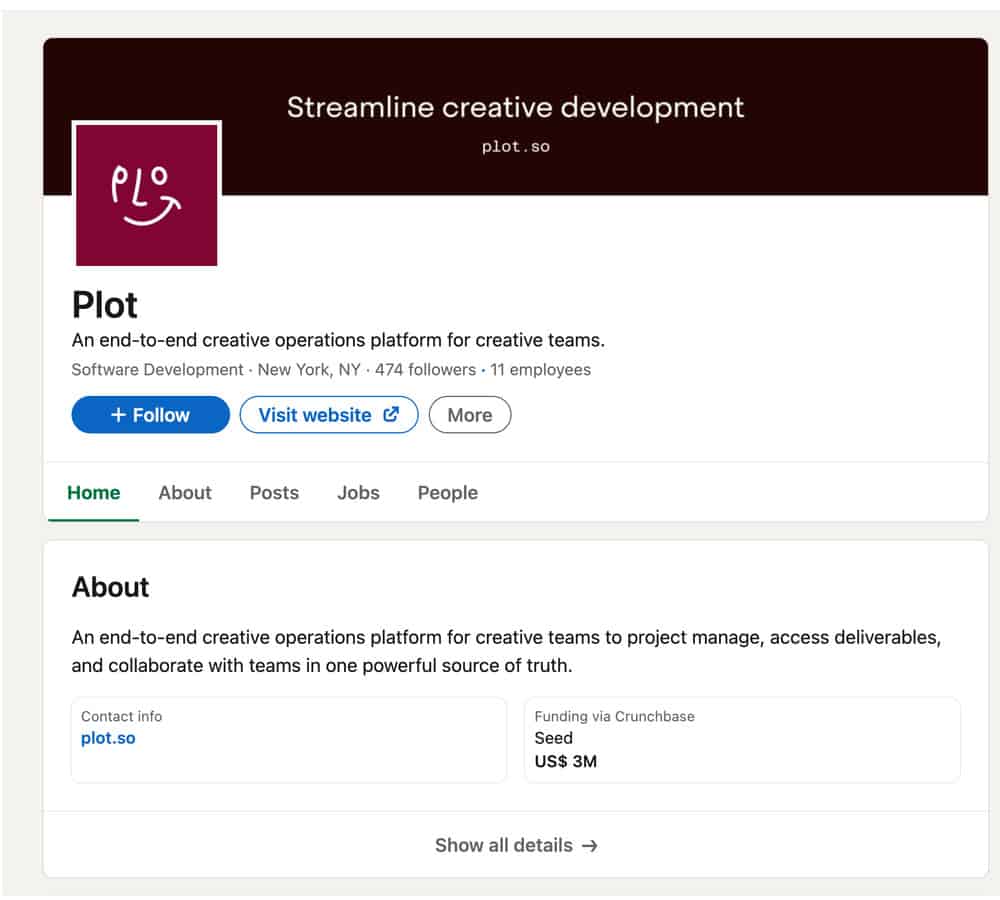Click the Plot company name heading

click(x=105, y=305)
